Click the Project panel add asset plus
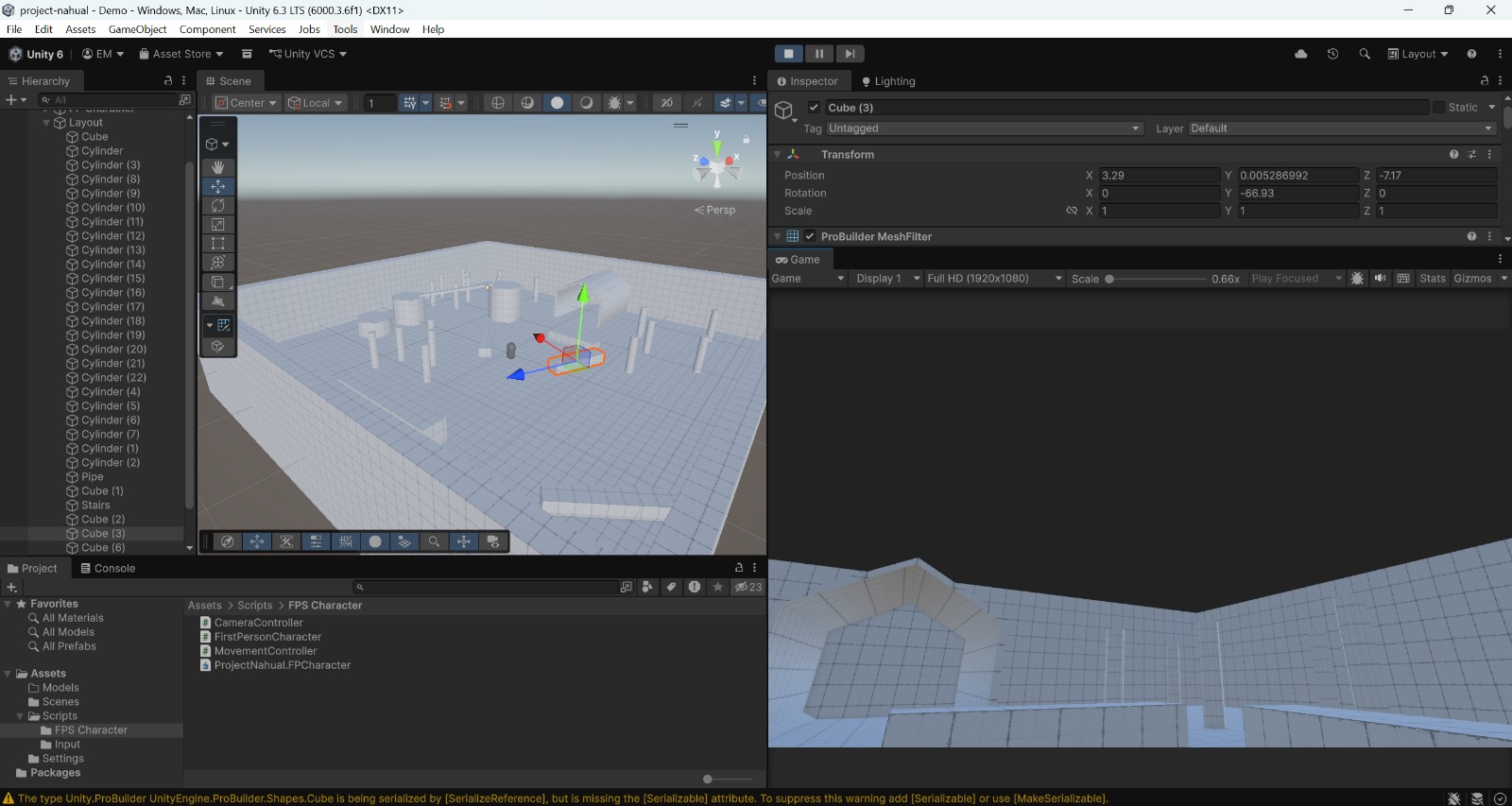The width and height of the screenshot is (1512, 806). pyautogui.click(x=11, y=587)
